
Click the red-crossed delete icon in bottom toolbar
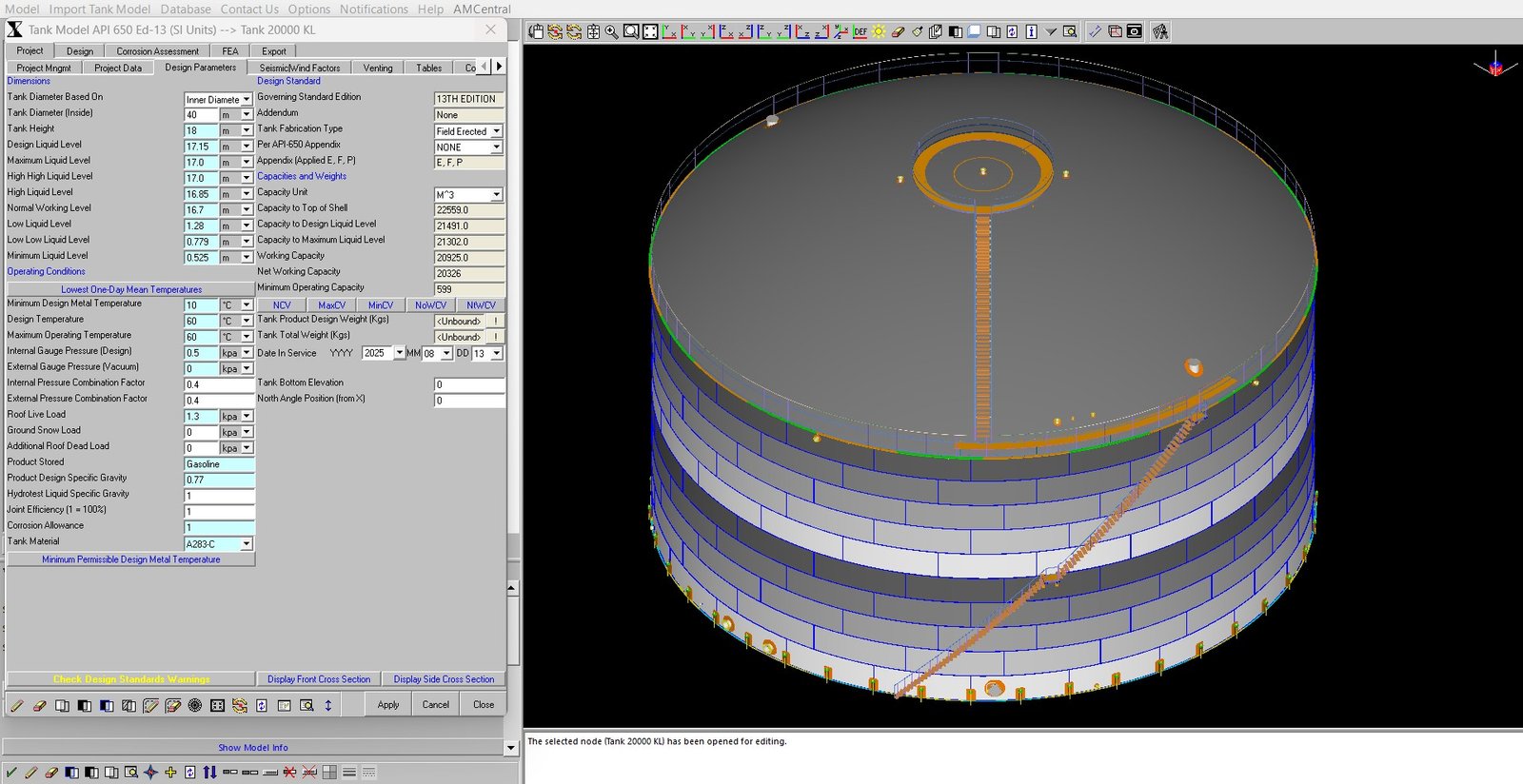click(x=289, y=773)
